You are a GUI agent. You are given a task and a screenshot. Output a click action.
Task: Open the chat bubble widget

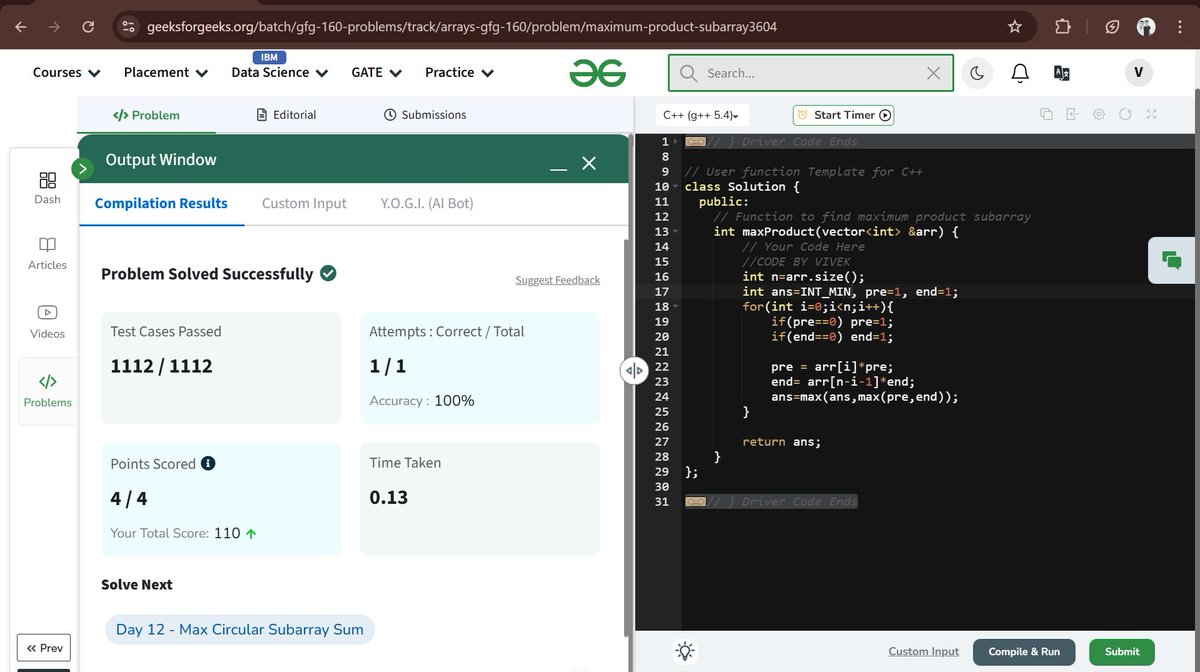pyautogui.click(x=1172, y=260)
